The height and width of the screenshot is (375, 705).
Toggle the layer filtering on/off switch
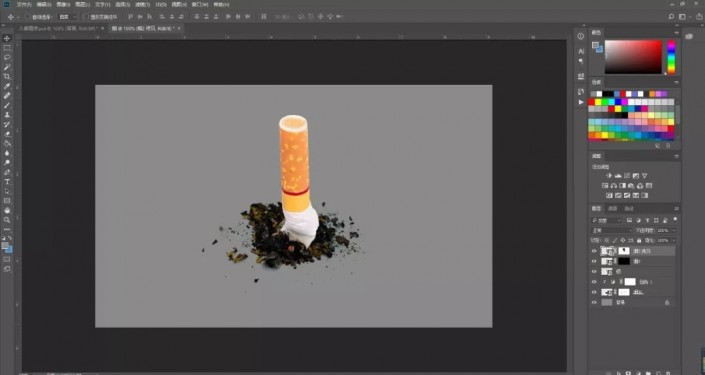pos(675,220)
